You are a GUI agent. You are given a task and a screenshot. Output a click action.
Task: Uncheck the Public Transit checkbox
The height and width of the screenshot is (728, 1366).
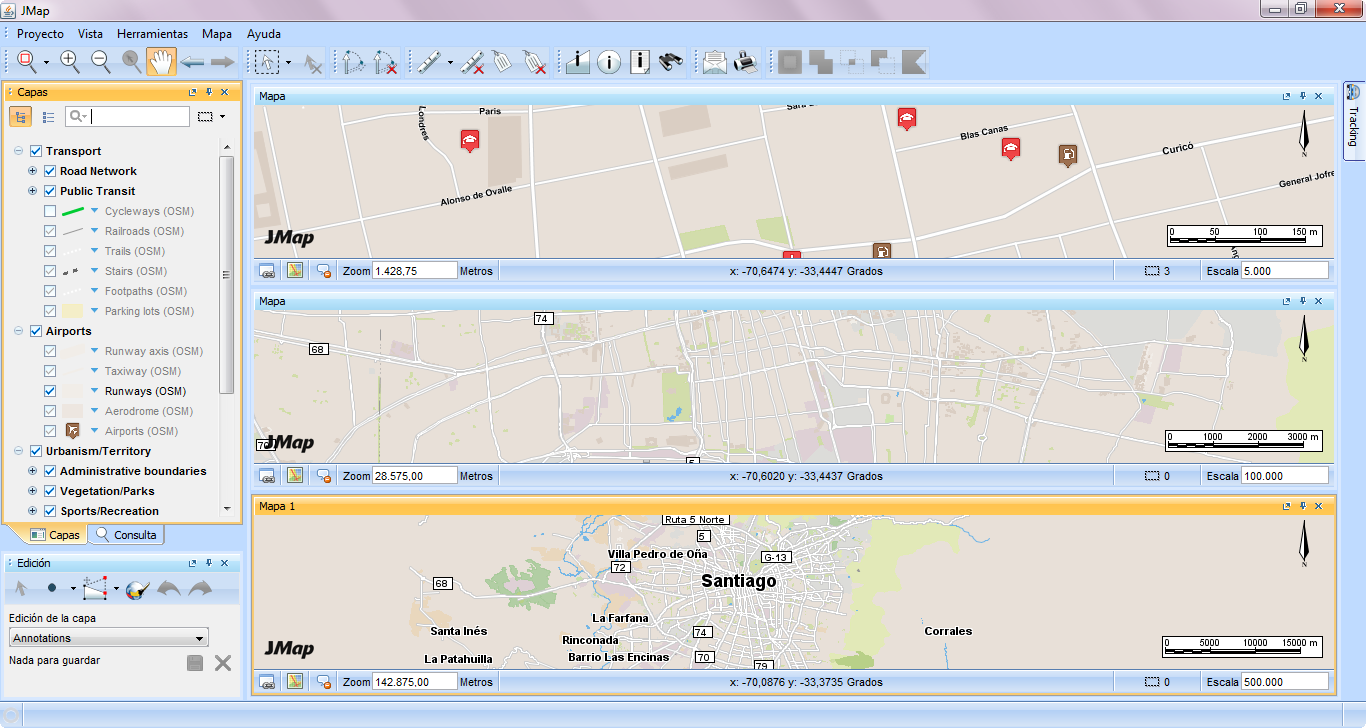pos(51,191)
